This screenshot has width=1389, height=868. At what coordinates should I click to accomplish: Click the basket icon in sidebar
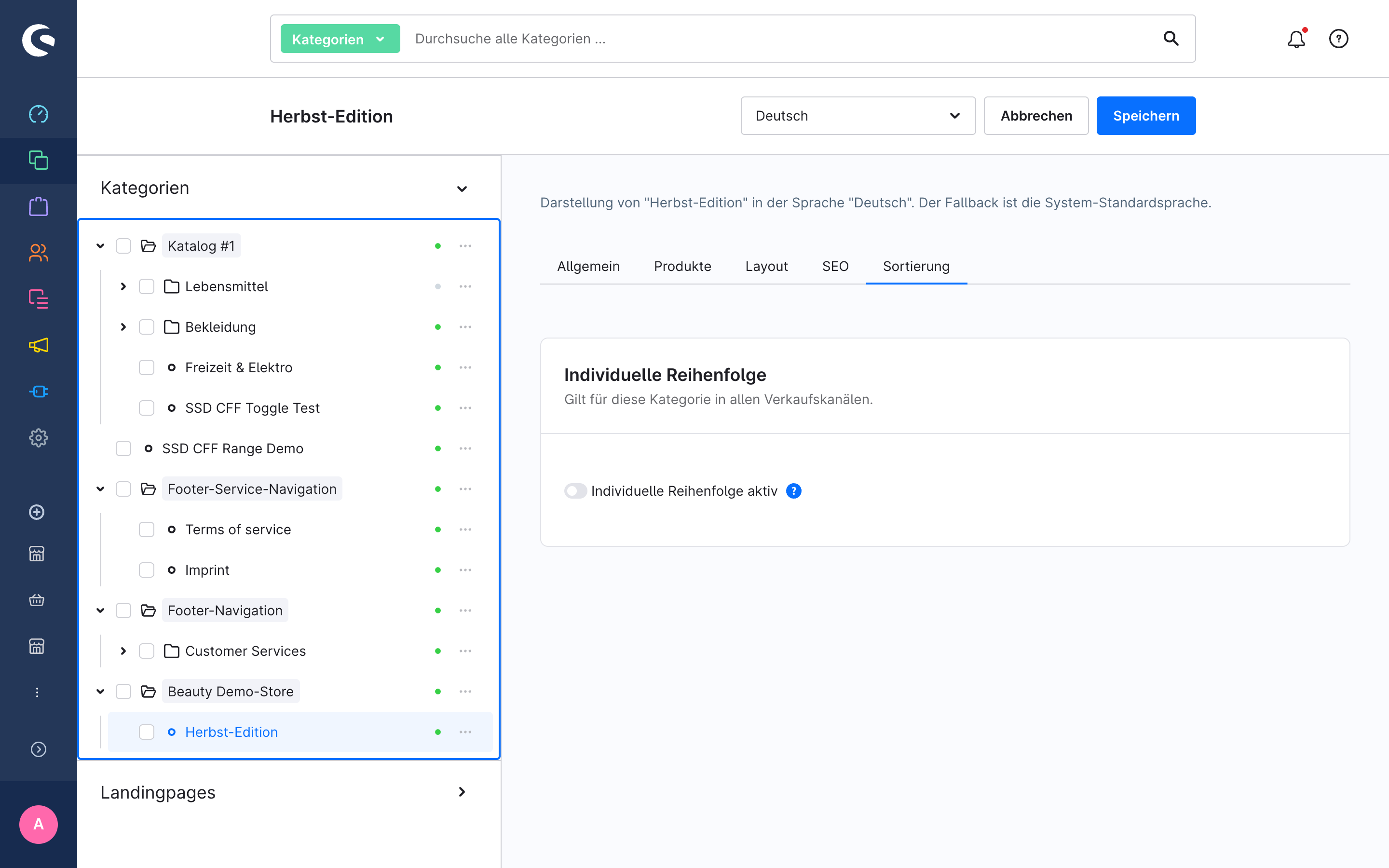[37, 600]
